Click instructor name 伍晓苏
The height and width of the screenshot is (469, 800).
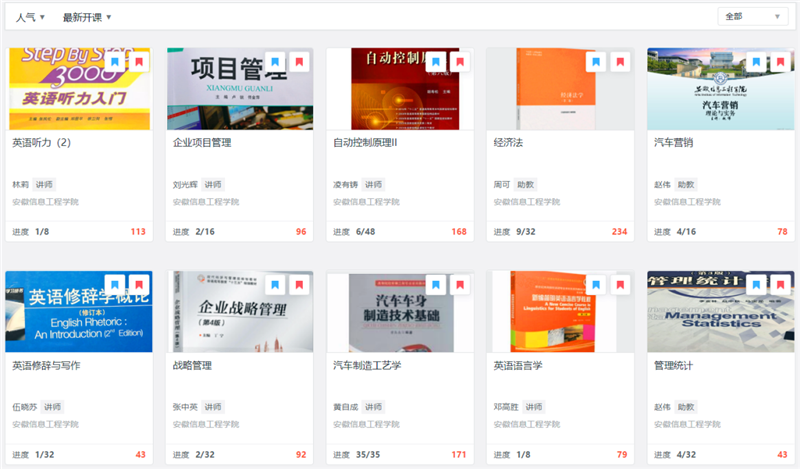(x=24, y=407)
